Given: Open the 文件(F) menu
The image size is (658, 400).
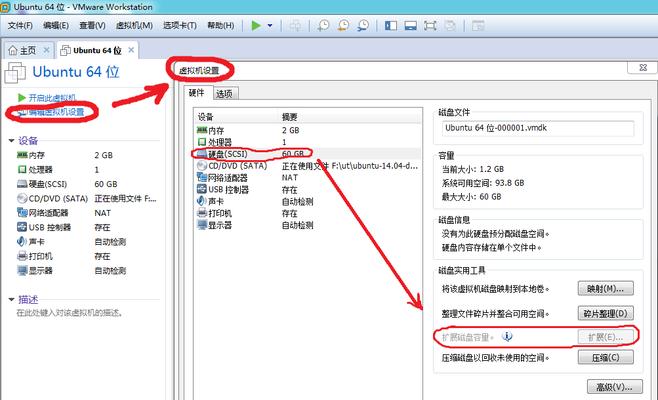Looking at the screenshot, I should [20, 26].
